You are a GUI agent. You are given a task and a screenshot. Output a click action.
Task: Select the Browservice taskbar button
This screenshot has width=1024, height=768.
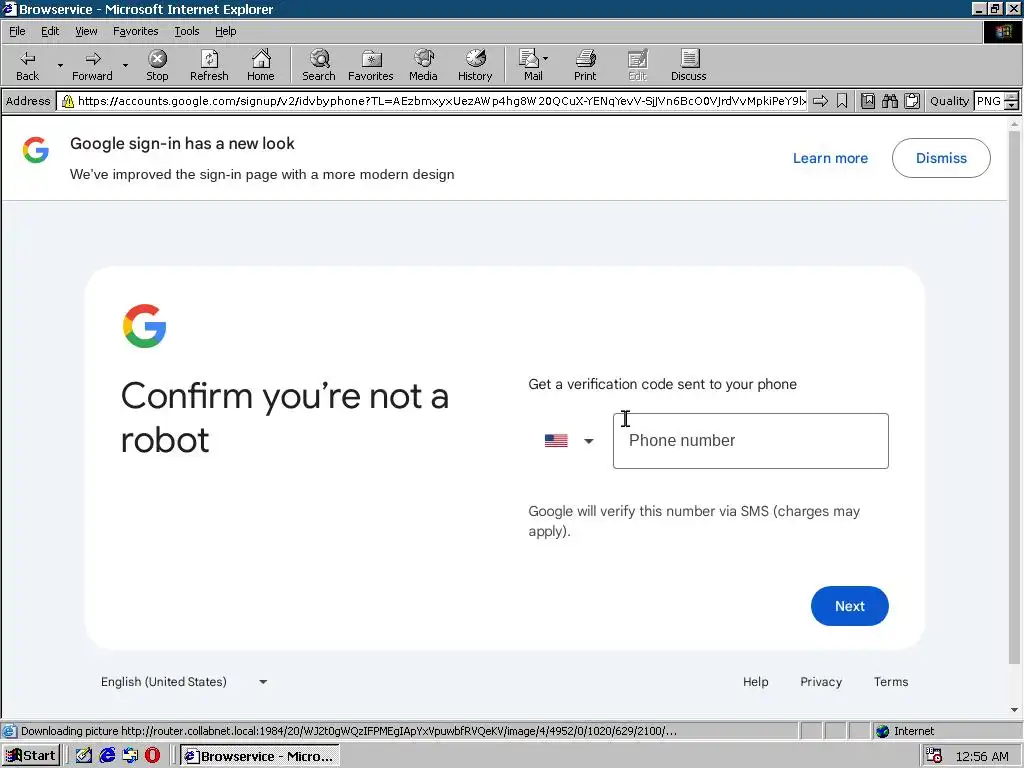(260, 756)
